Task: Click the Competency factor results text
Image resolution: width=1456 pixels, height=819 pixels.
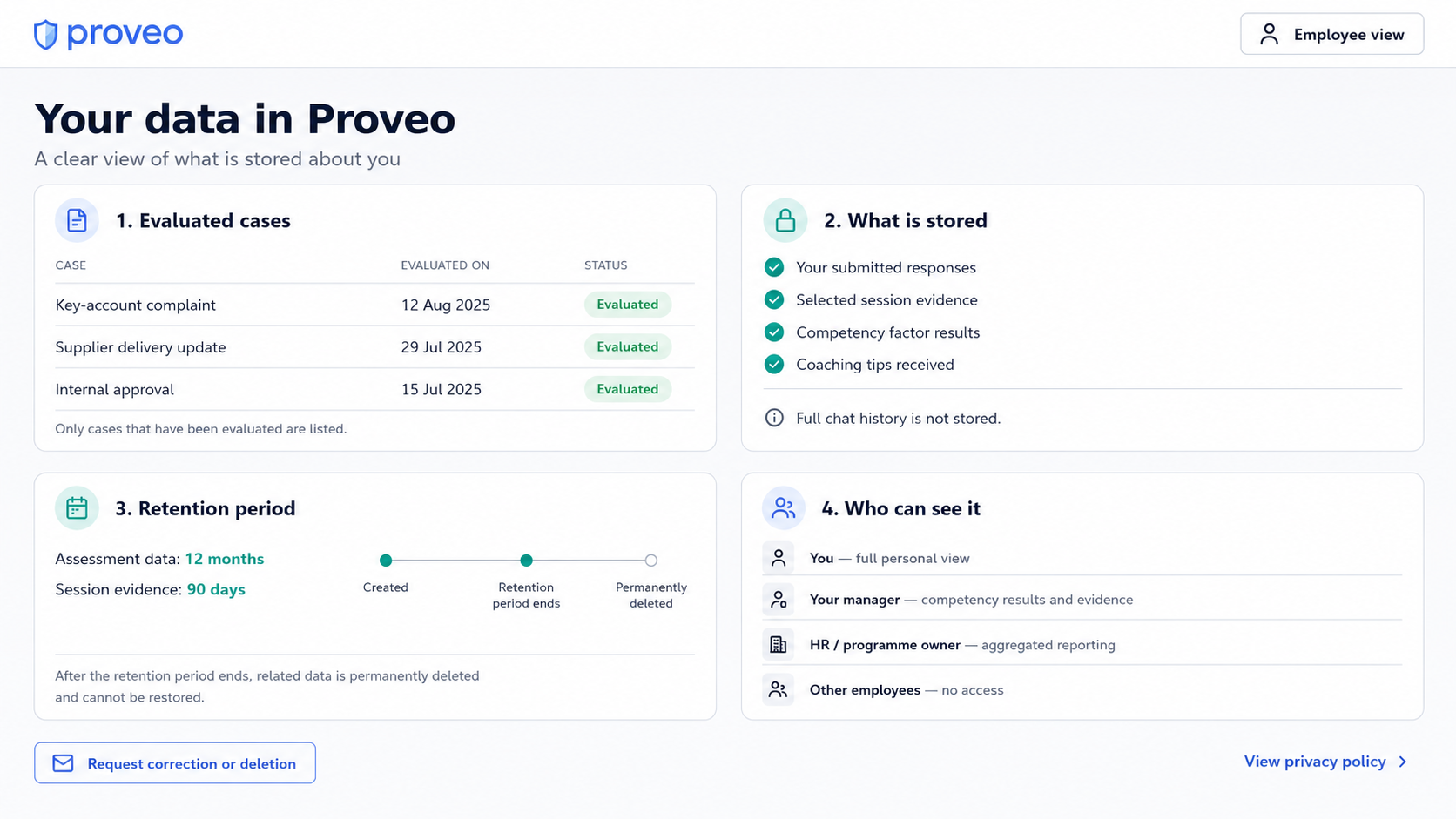Action: click(888, 332)
